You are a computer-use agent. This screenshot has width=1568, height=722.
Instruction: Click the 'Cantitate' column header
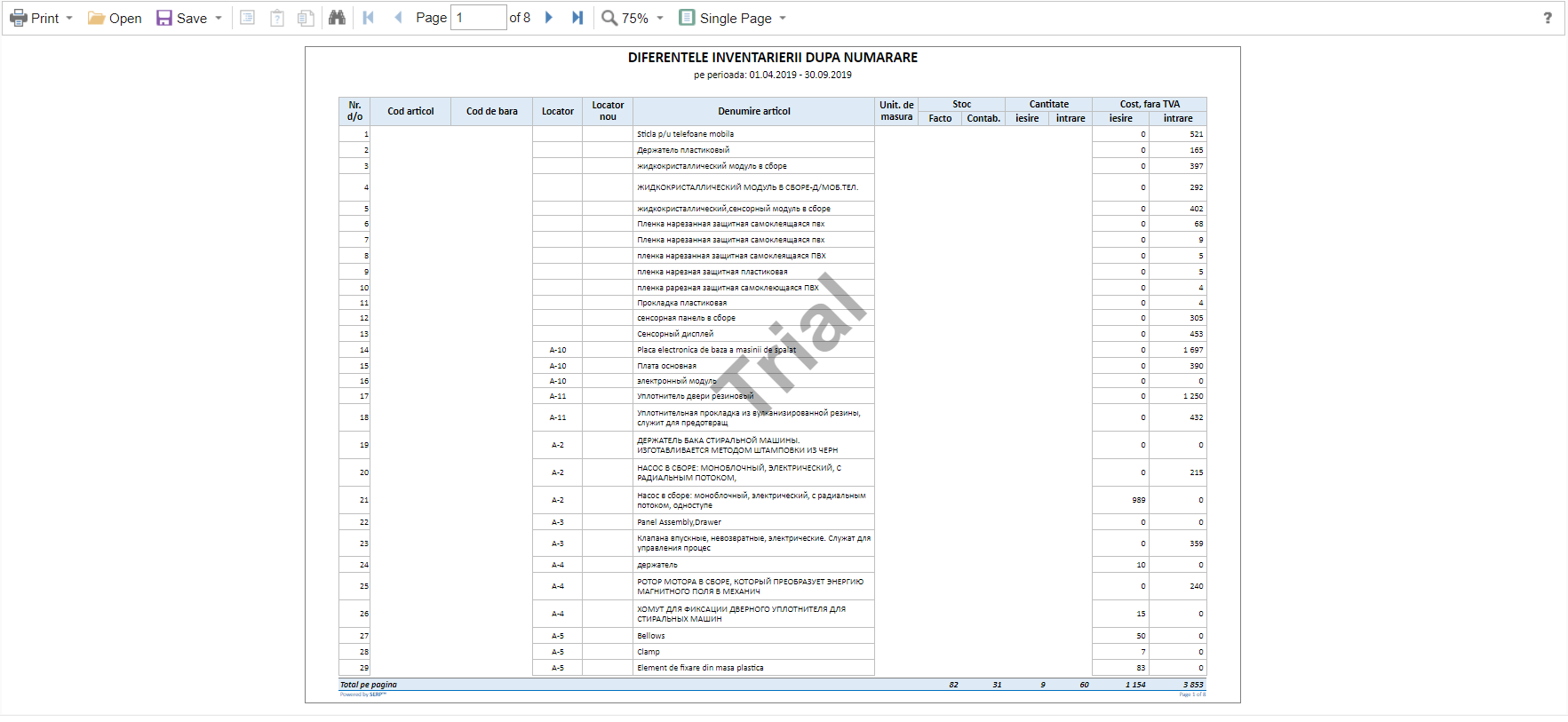tap(1049, 104)
